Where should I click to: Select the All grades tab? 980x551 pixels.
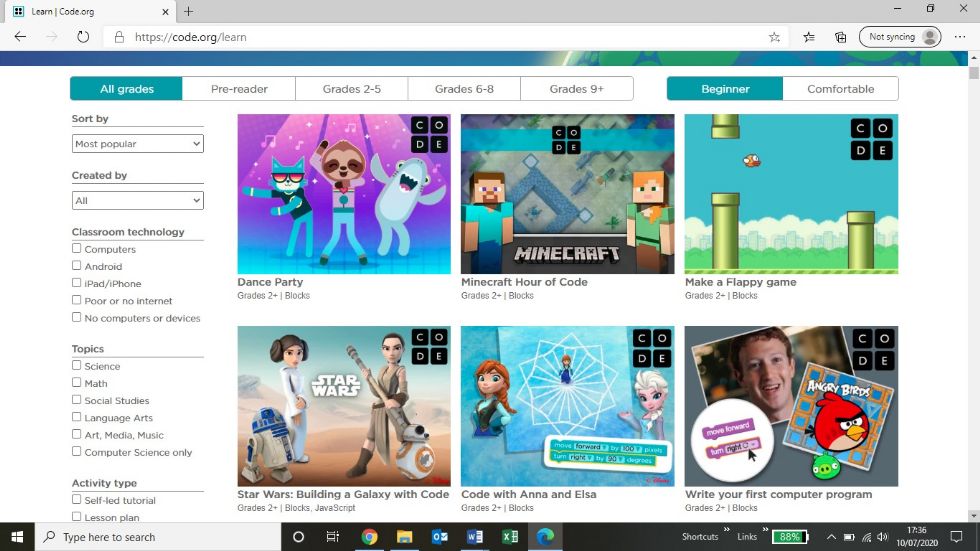click(126, 89)
